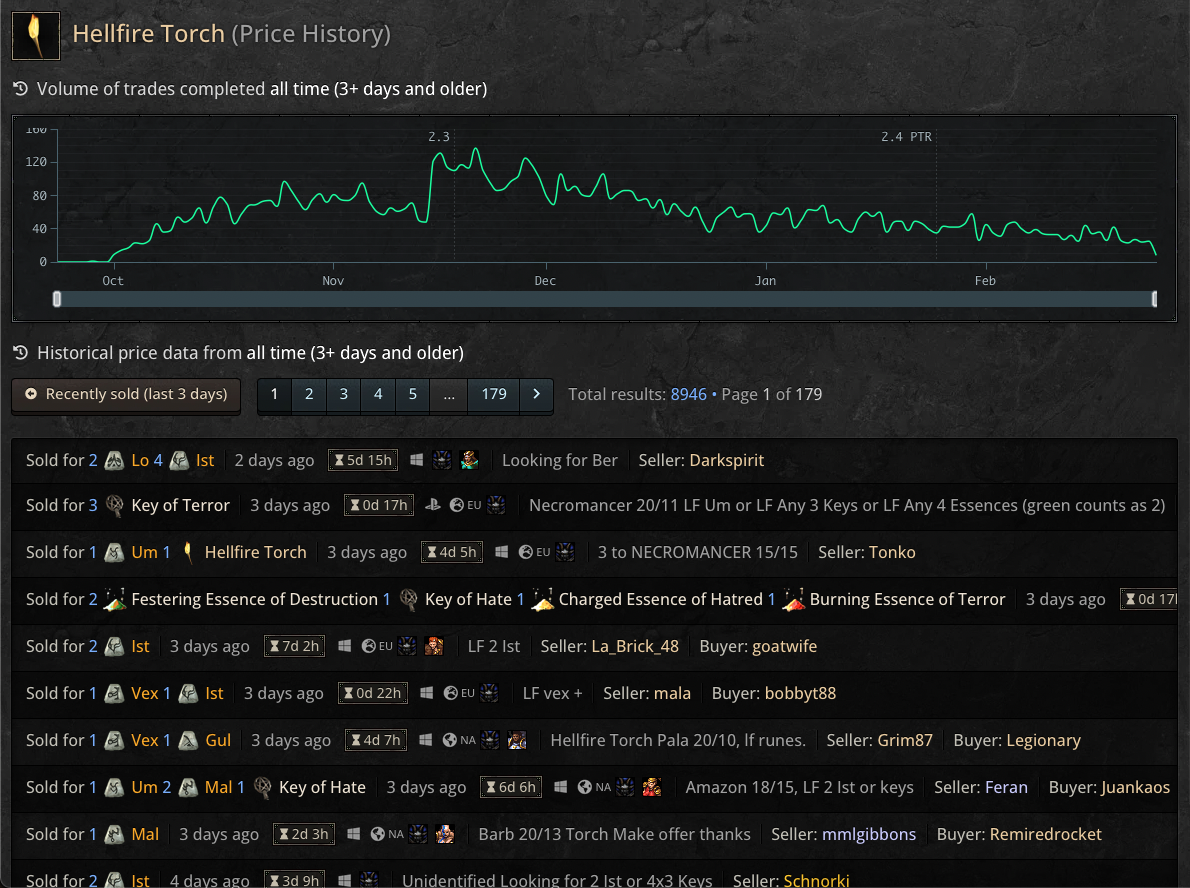The width and height of the screenshot is (1190, 888).
Task: Open Burning Essence of Terror link
Action: pos(908,600)
